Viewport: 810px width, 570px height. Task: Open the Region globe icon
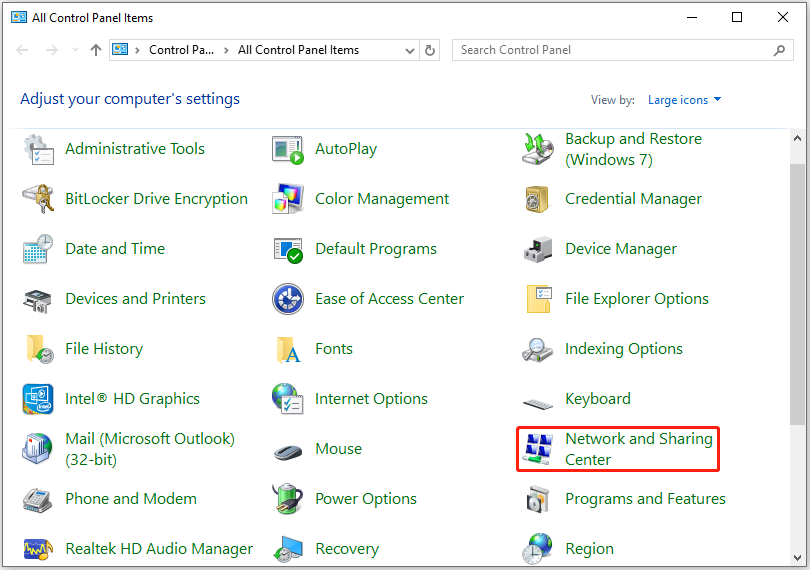pyautogui.click(x=537, y=549)
